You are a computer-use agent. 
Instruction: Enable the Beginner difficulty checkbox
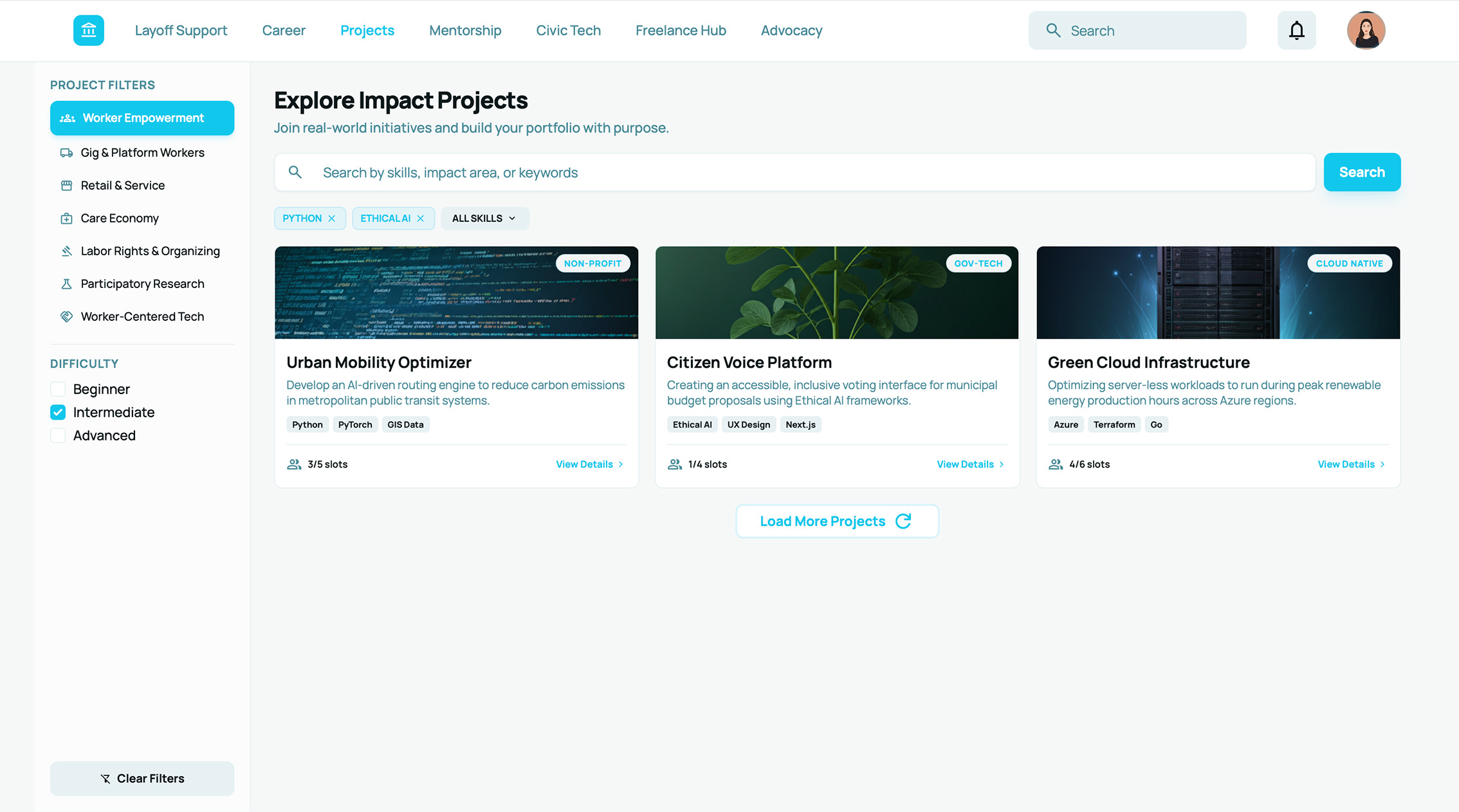point(57,389)
